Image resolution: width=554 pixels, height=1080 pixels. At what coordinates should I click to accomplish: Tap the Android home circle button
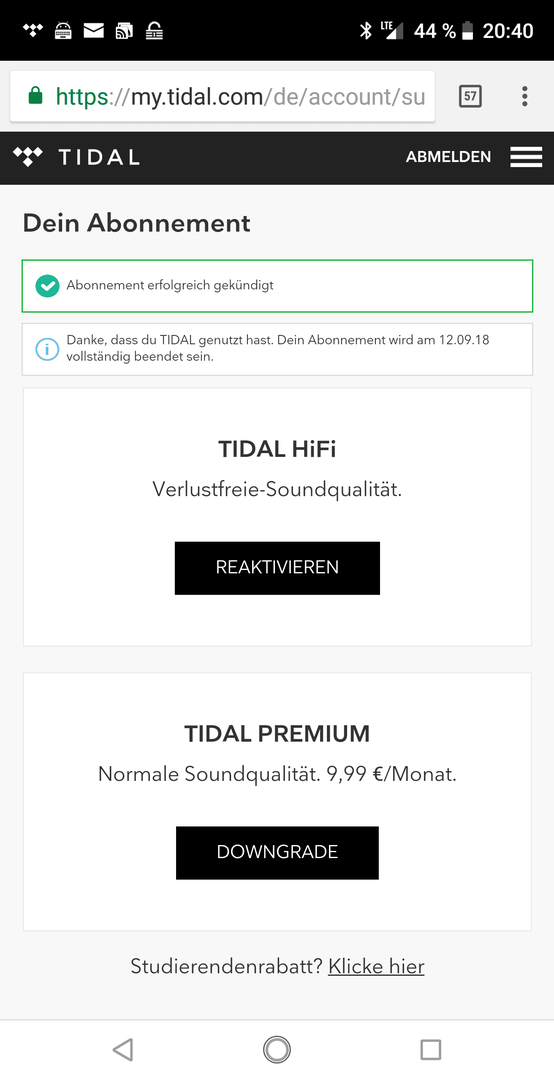277,1050
